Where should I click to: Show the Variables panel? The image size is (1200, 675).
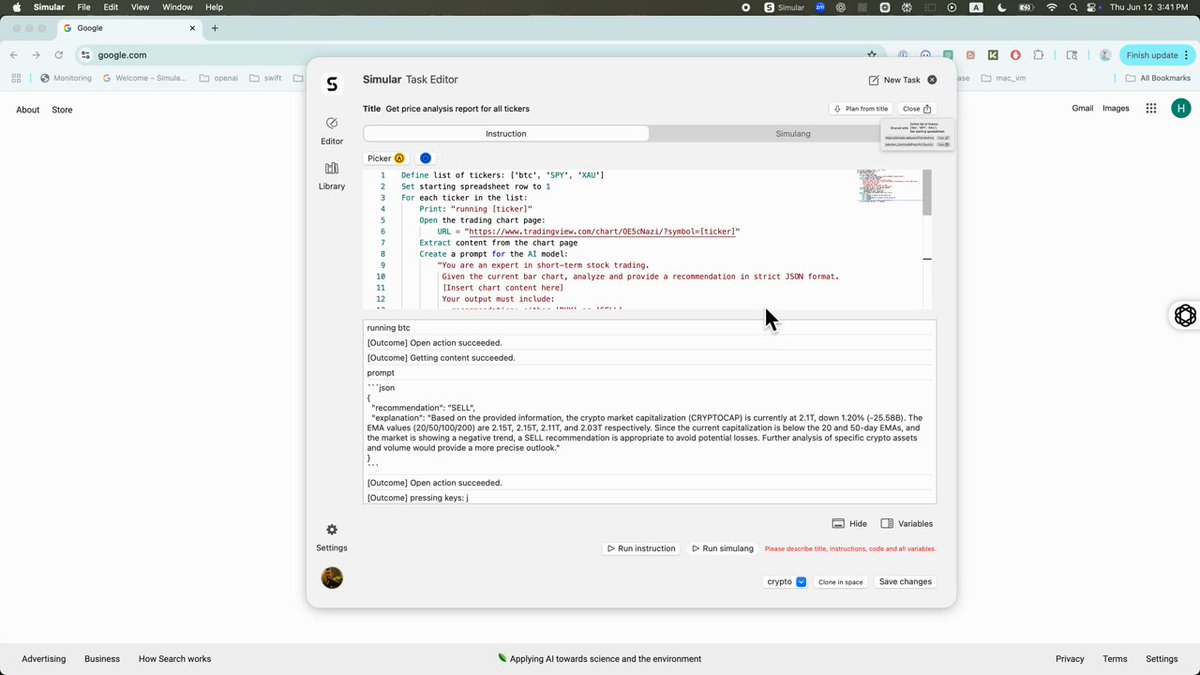tap(907, 524)
